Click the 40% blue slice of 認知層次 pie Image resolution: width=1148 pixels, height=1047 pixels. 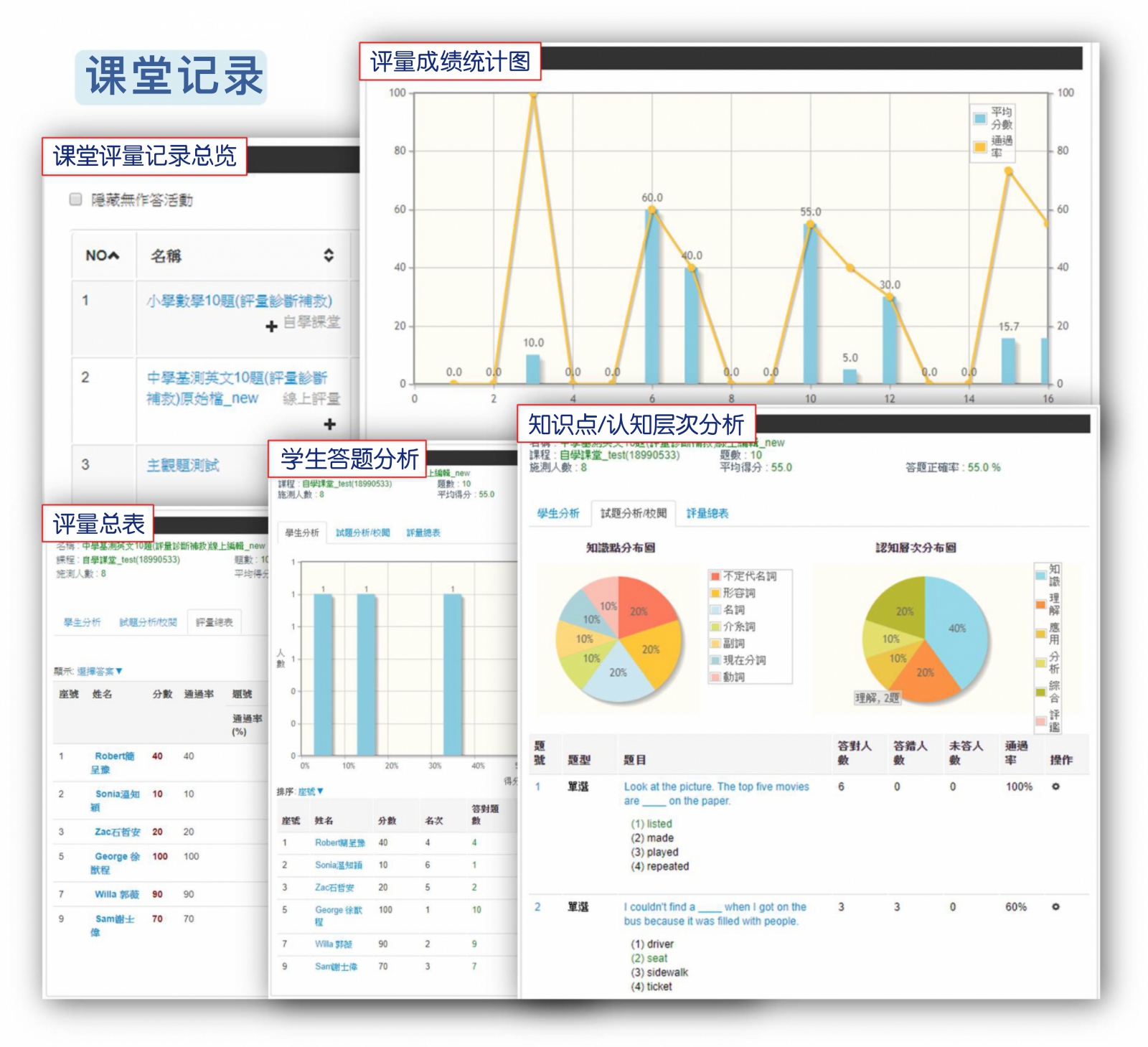coord(958,628)
